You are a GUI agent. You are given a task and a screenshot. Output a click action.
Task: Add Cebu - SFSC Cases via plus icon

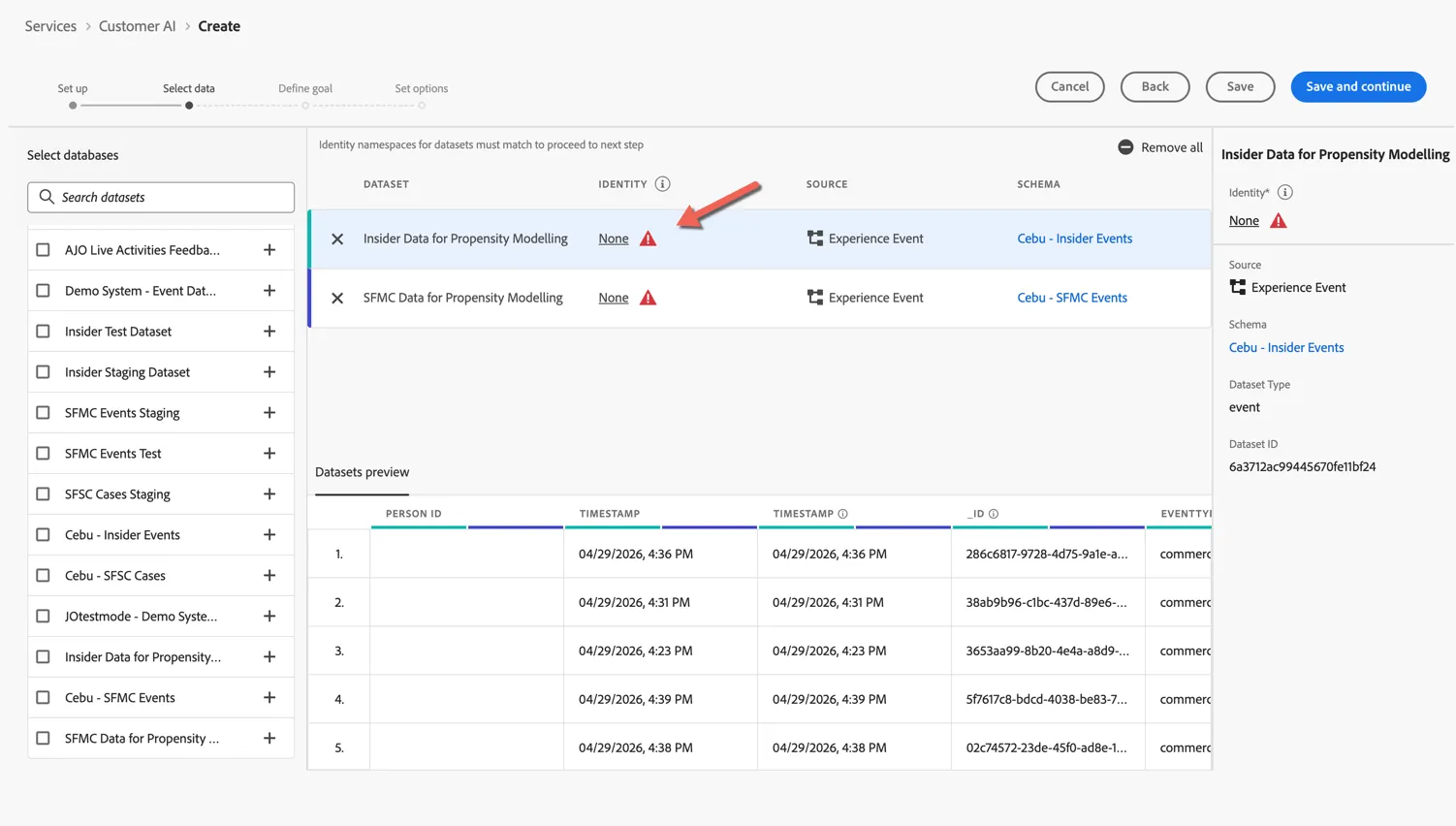click(269, 576)
